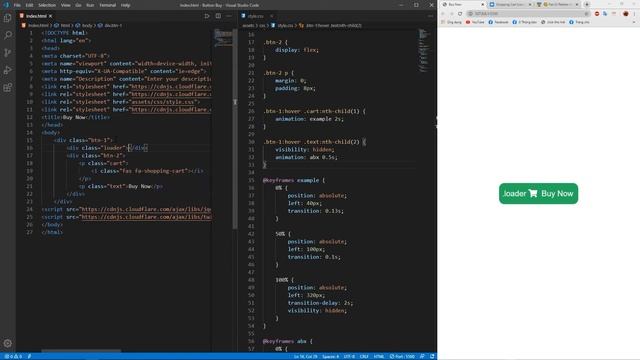Click the feedback icon in the status bar
640x360 pixels.
coord(422,356)
